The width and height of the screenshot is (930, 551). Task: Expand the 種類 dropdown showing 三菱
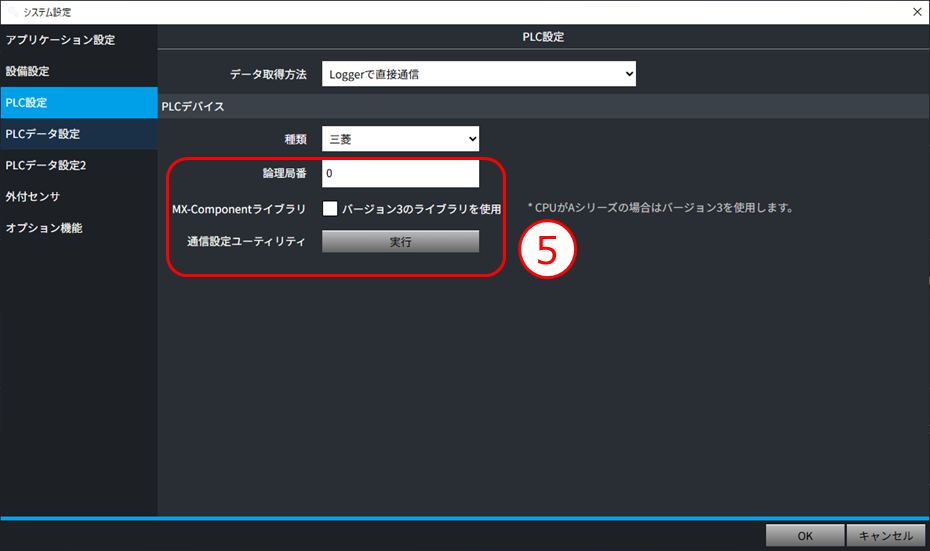click(x=400, y=139)
